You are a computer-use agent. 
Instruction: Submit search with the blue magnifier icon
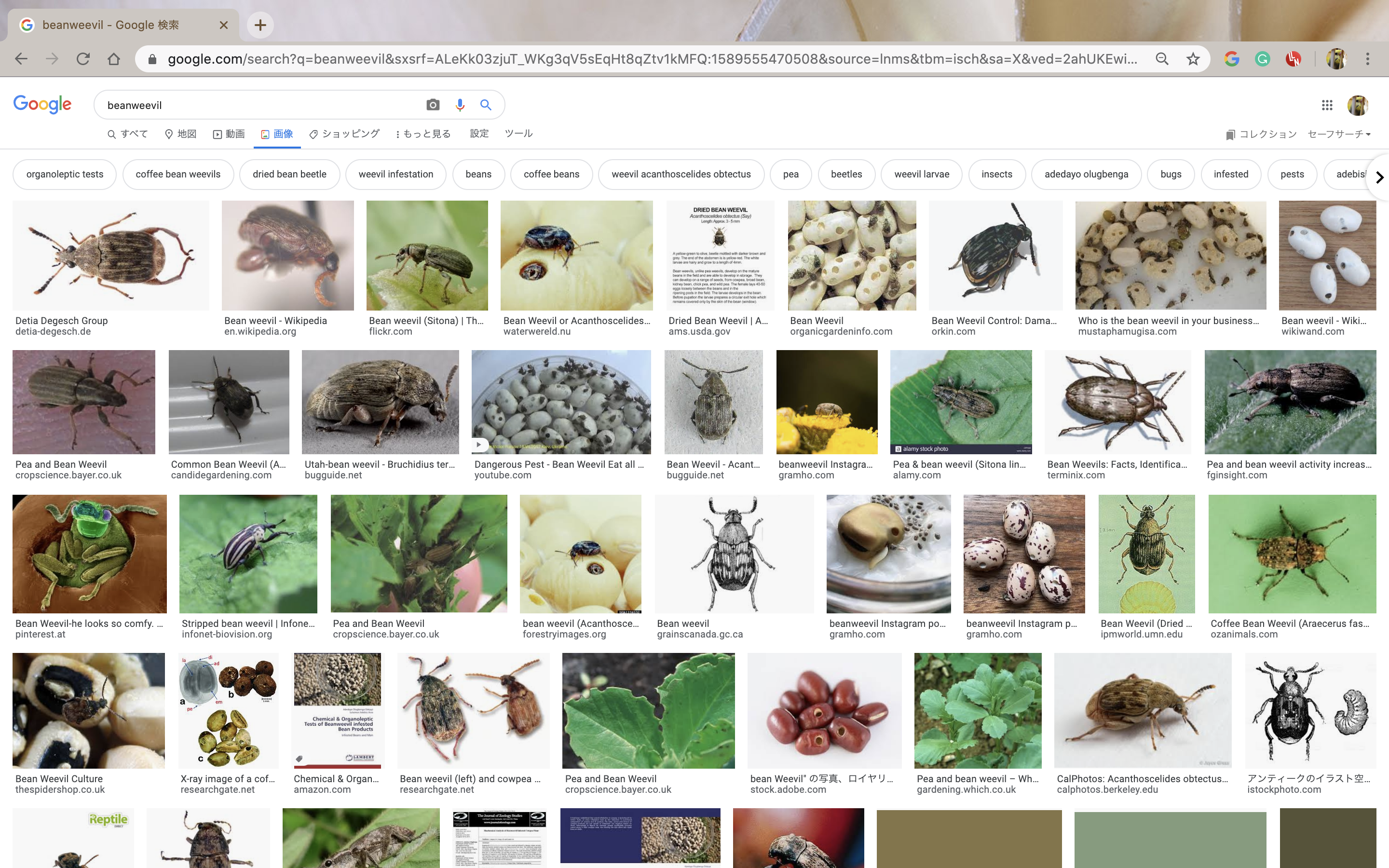486,105
